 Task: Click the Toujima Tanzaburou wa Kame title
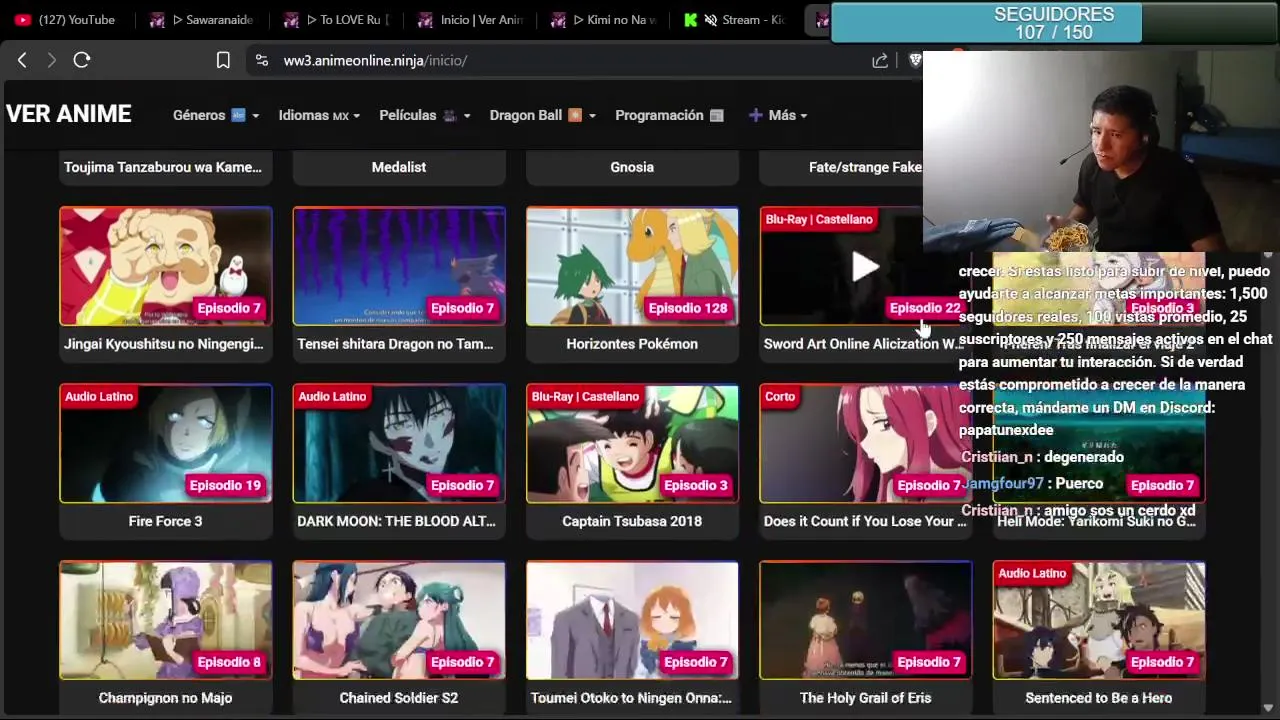pos(163,167)
